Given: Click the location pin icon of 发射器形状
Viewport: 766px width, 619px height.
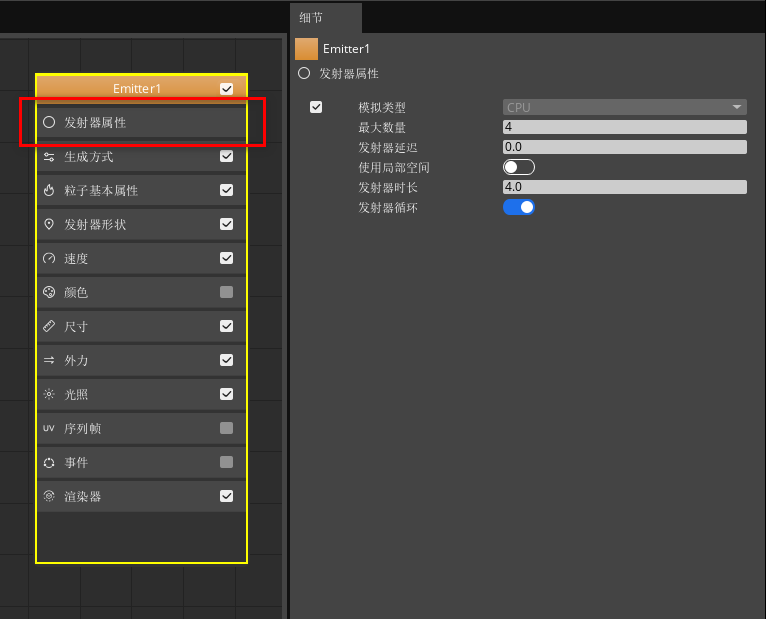Looking at the screenshot, I should pyautogui.click(x=49, y=224).
